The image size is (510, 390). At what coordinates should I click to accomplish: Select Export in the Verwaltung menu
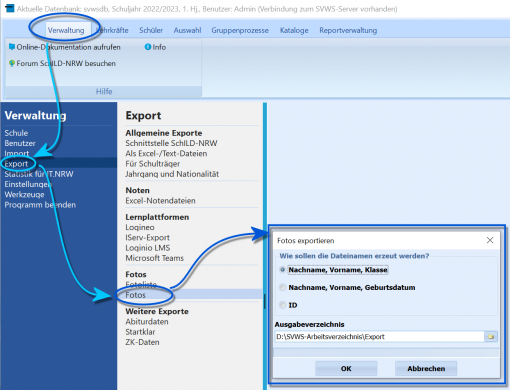click(x=16, y=164)
